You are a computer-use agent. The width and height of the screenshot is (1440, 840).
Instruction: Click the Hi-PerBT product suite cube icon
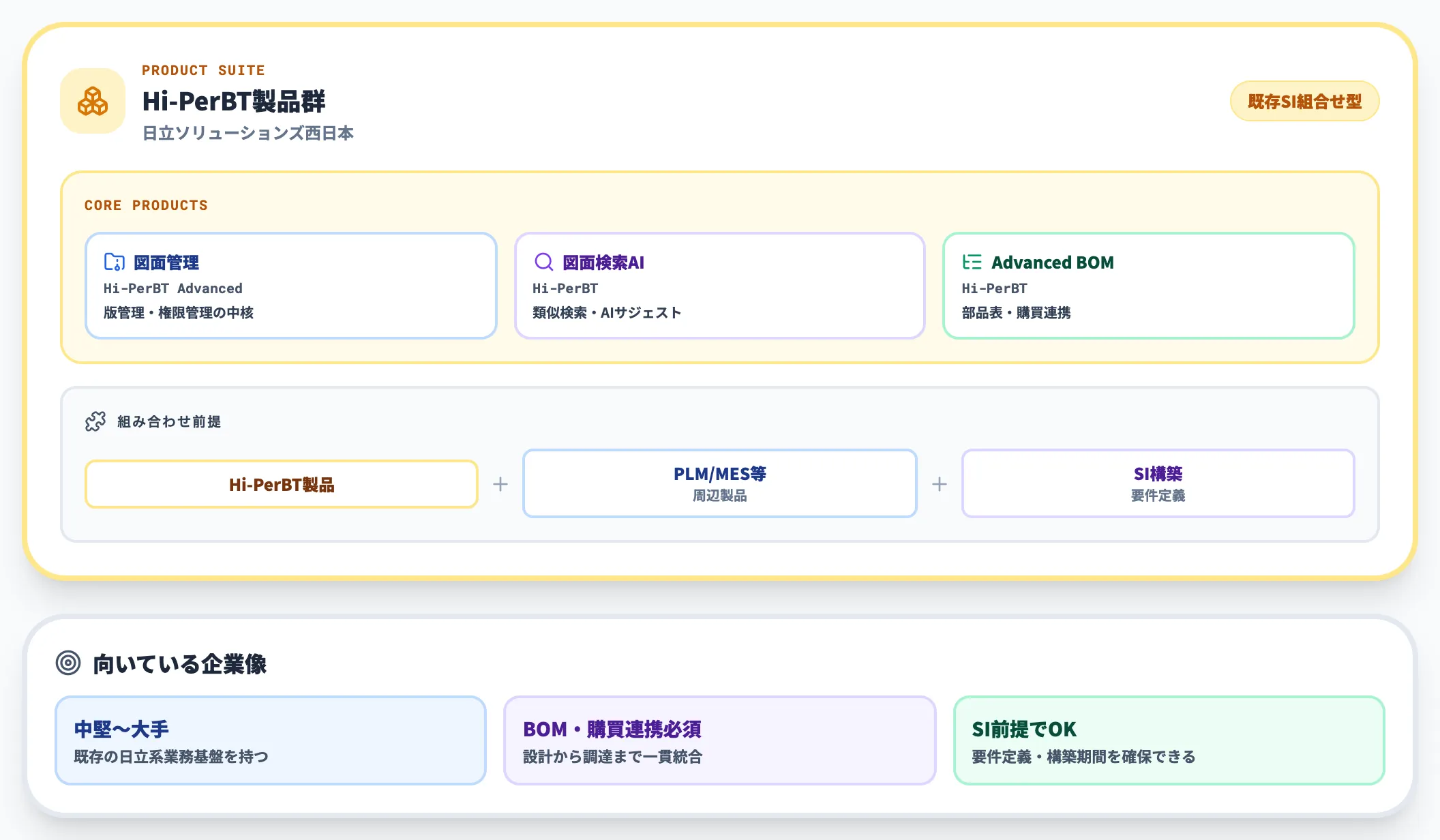93,101
